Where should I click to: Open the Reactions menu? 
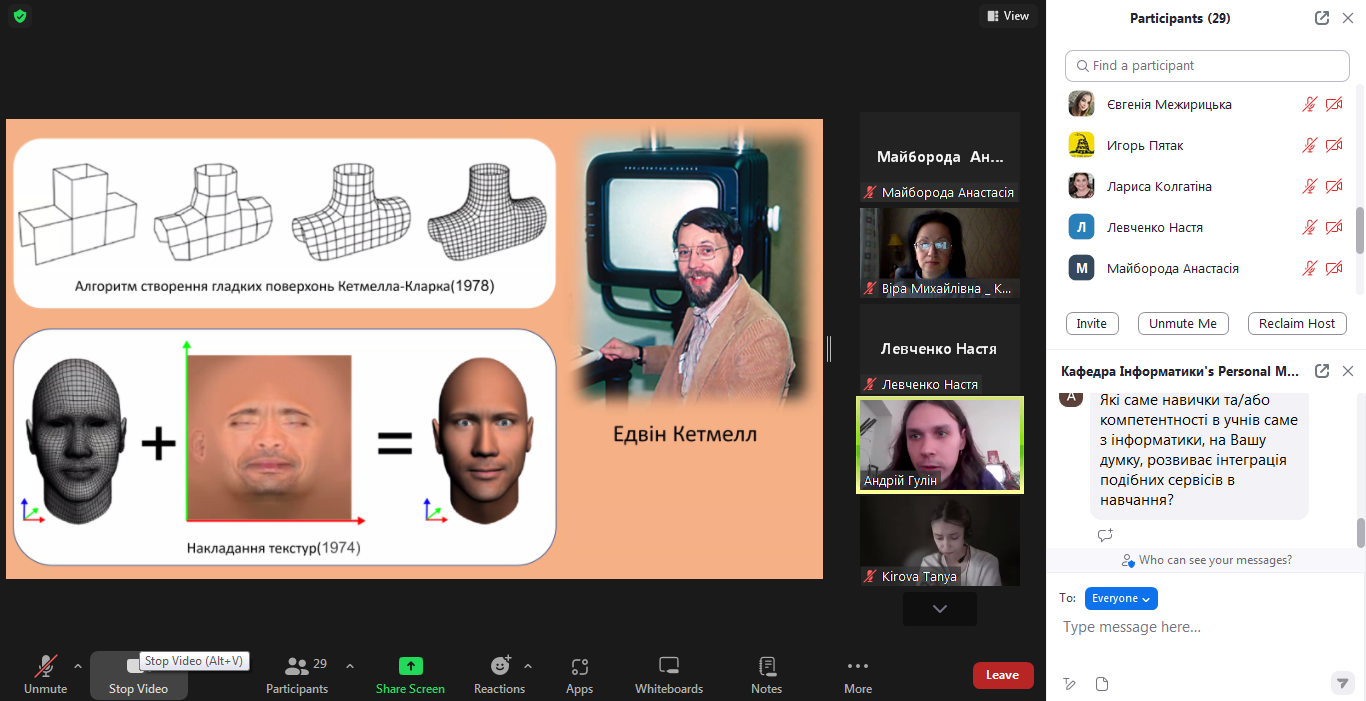tap(499, 675)
